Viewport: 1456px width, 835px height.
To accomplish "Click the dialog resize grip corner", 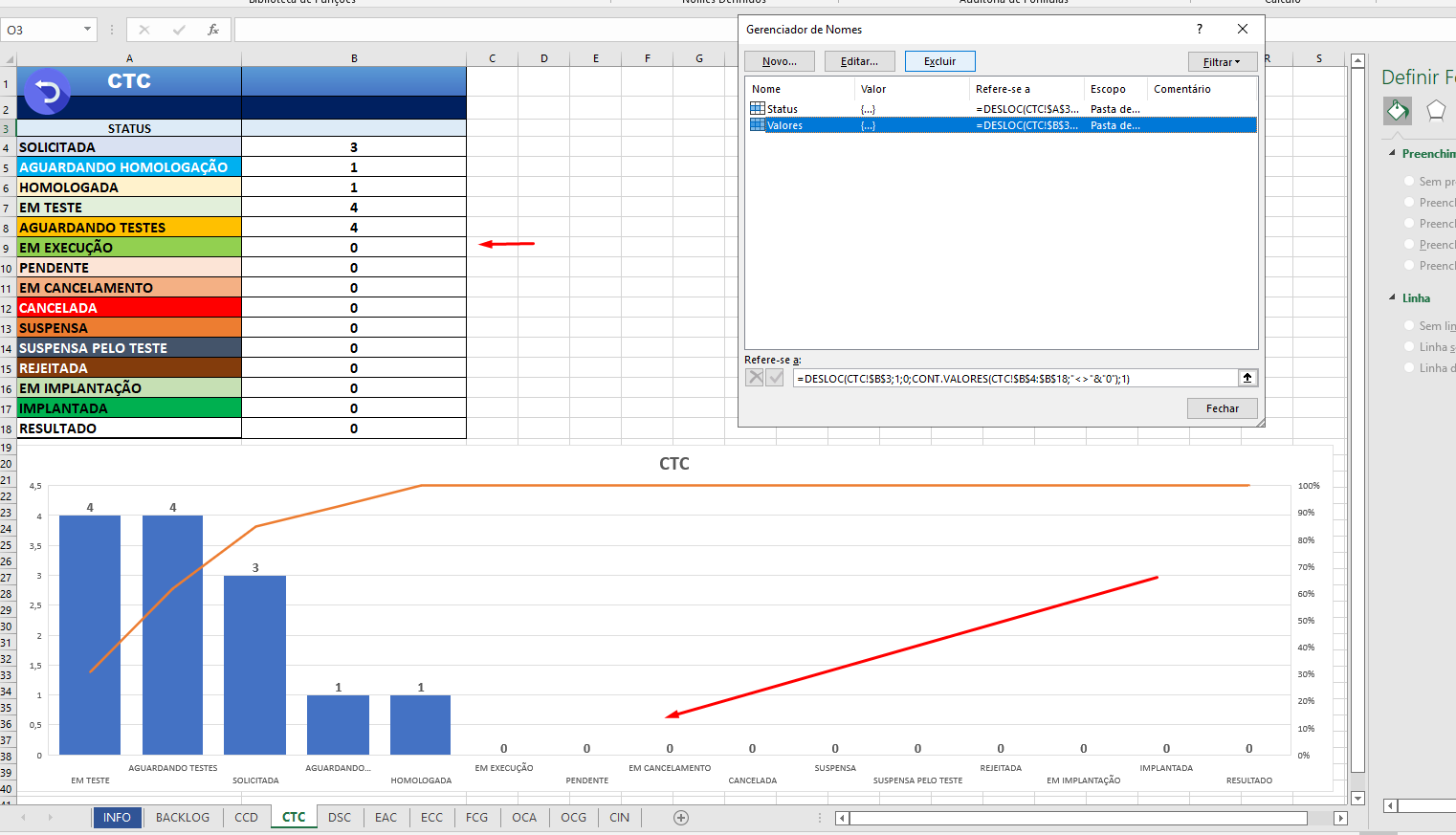I will [x=1260, y=422].
